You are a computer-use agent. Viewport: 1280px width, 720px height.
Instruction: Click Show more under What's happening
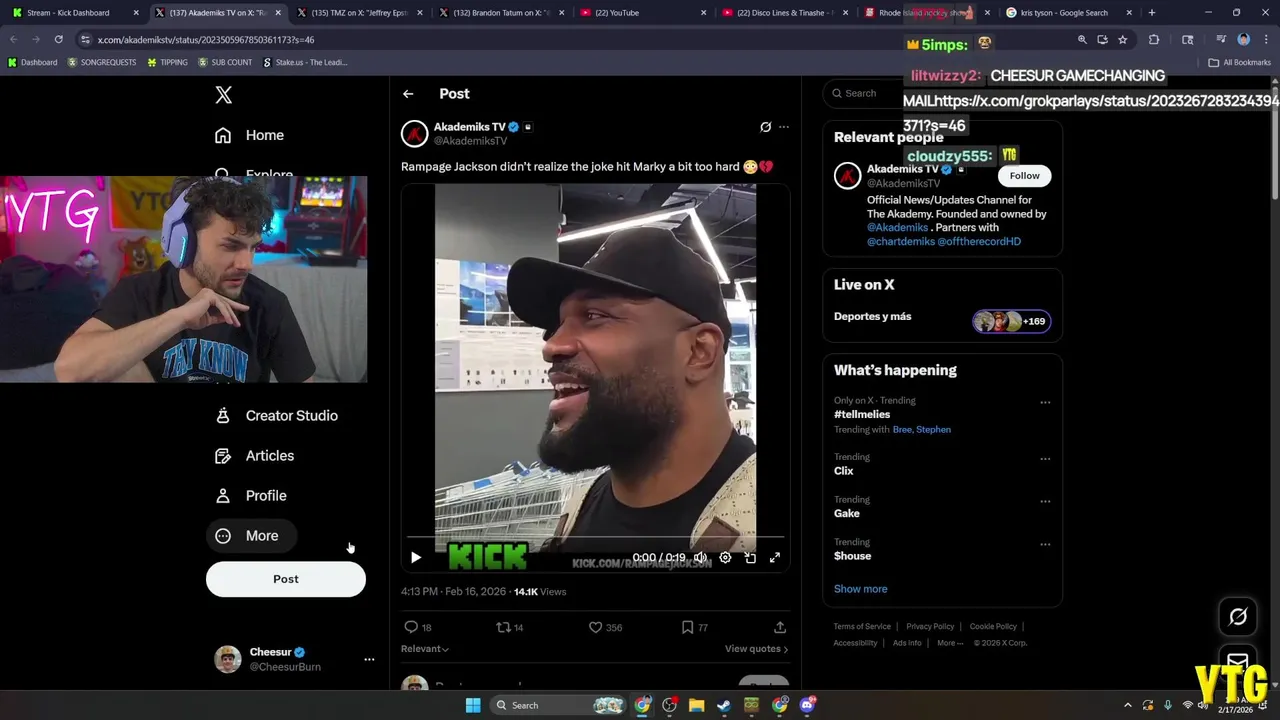(x=860, y=589)
